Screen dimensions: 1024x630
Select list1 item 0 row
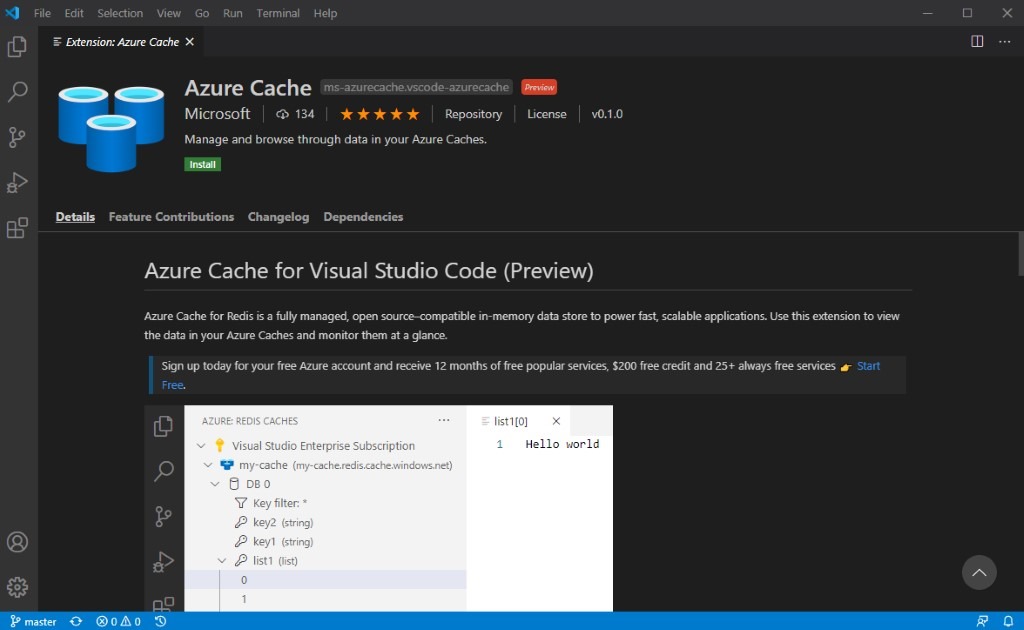point(325,580)
